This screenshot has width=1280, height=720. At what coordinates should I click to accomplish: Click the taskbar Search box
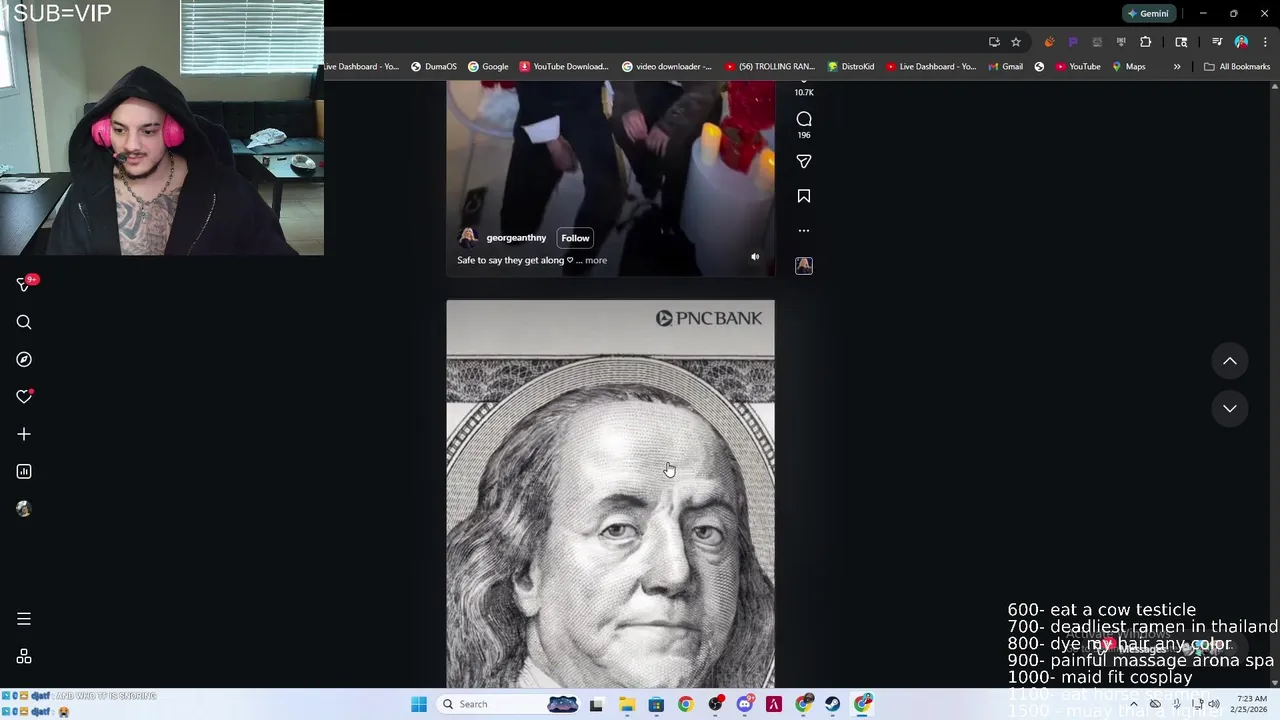(x=510, y=704)
